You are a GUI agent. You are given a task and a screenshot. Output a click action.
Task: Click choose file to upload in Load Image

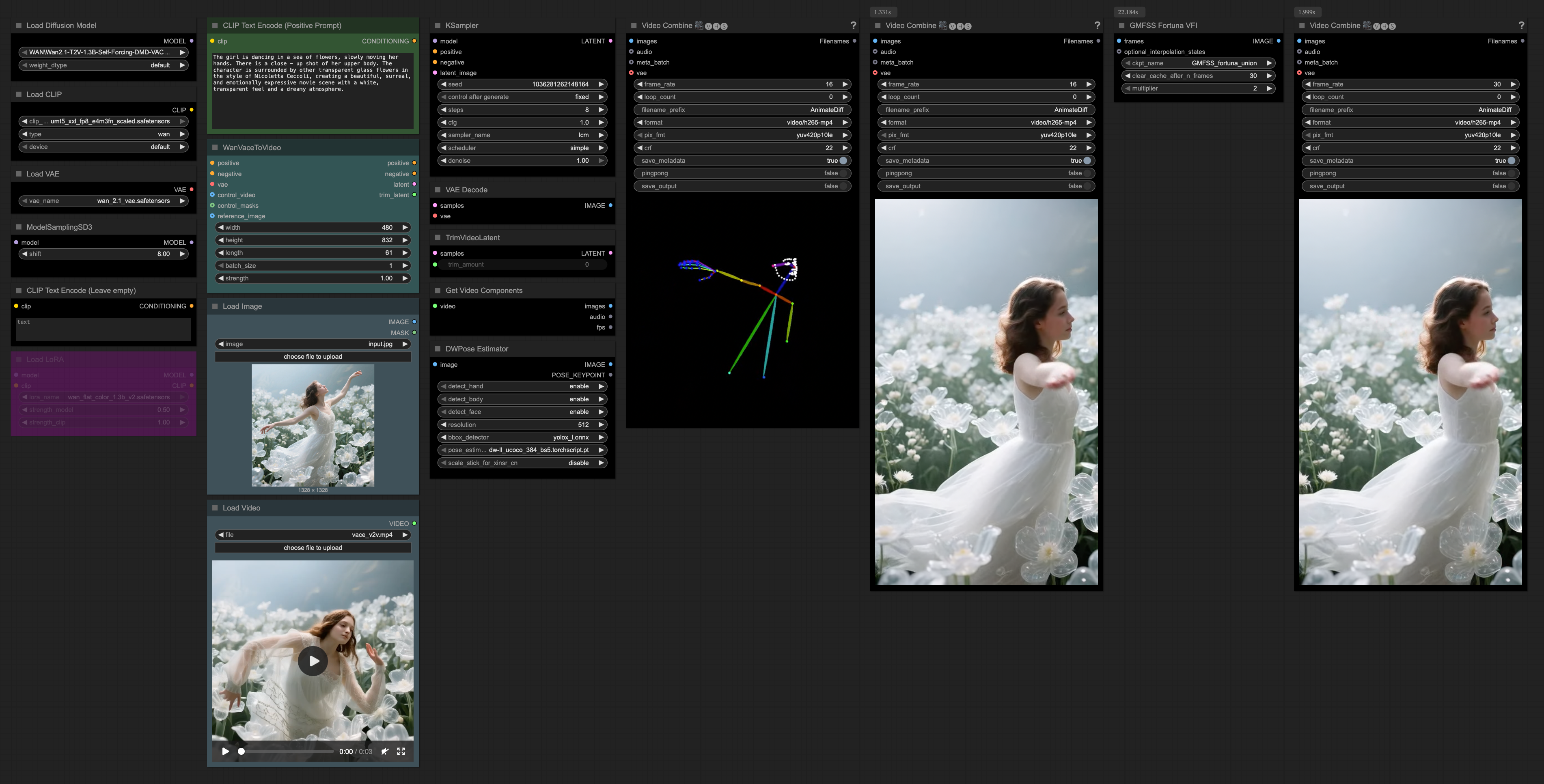pyautogui.click(x=312, y=357)
